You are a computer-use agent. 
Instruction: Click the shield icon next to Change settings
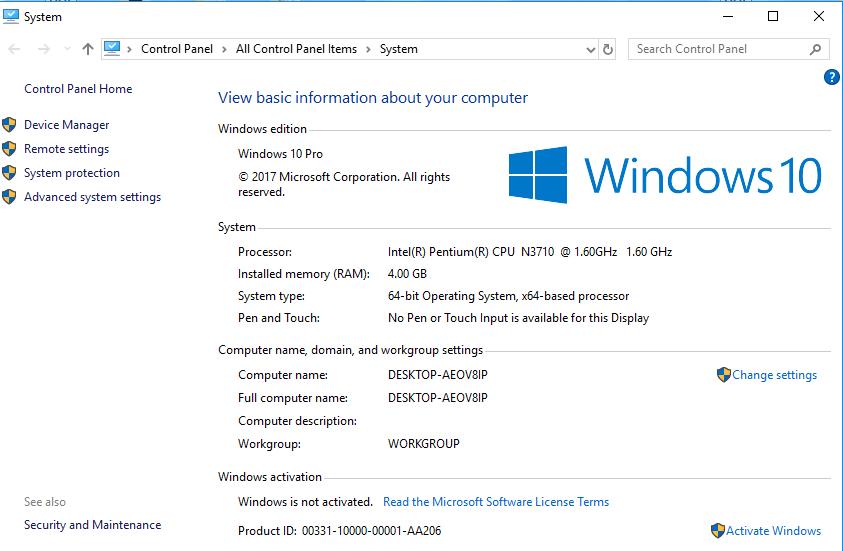724,375
